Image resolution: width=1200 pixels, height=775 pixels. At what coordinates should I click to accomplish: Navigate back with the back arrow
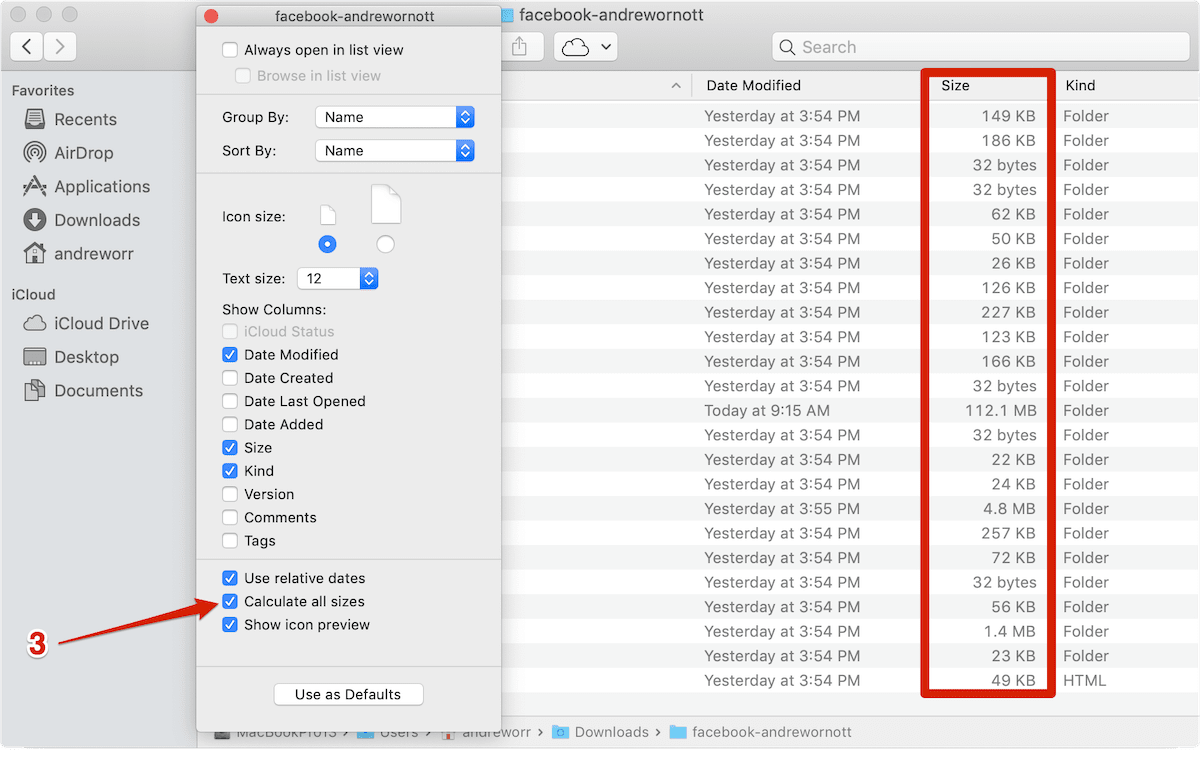coord(26,46)
